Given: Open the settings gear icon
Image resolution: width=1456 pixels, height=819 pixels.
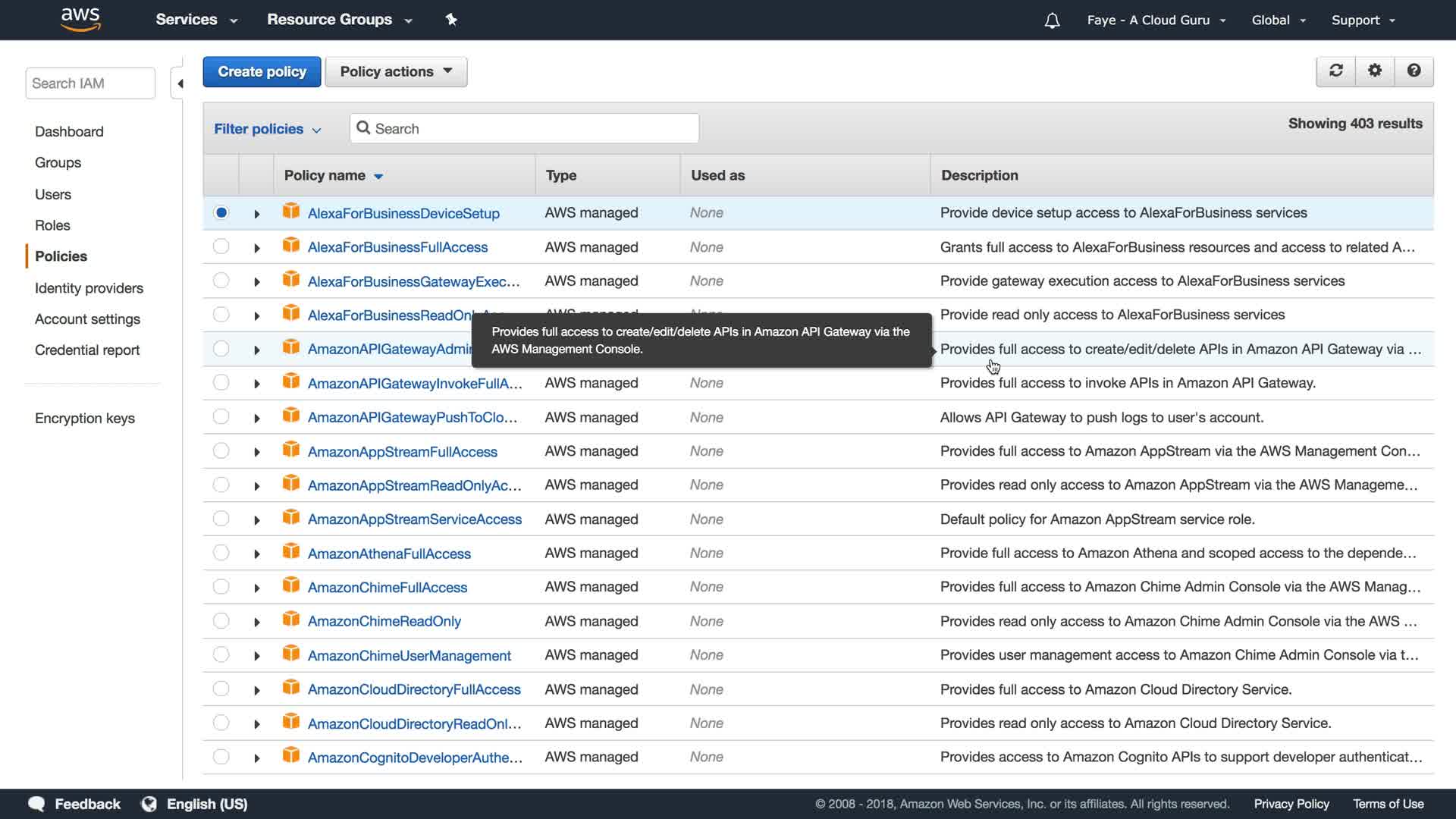Looking at the screenshot, I should tap(1375, 71).
